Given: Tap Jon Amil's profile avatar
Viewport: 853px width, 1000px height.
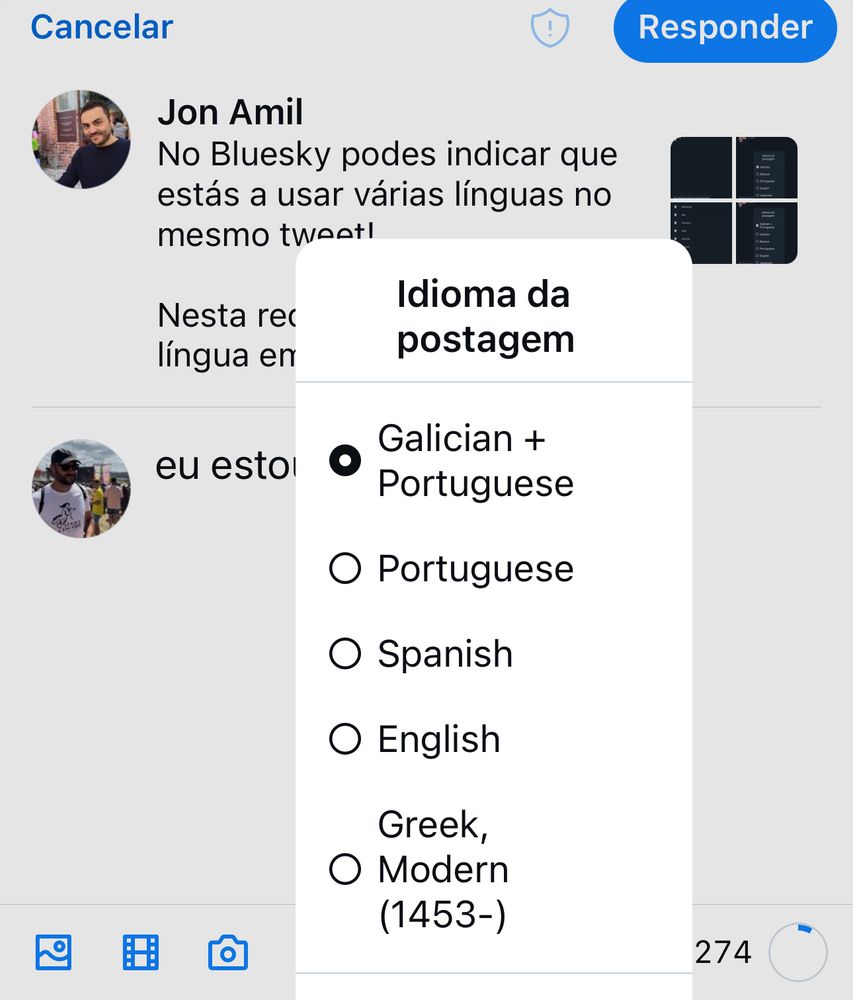Looking at the screenshot, I should pyautogui.click(x=81, y=139).
